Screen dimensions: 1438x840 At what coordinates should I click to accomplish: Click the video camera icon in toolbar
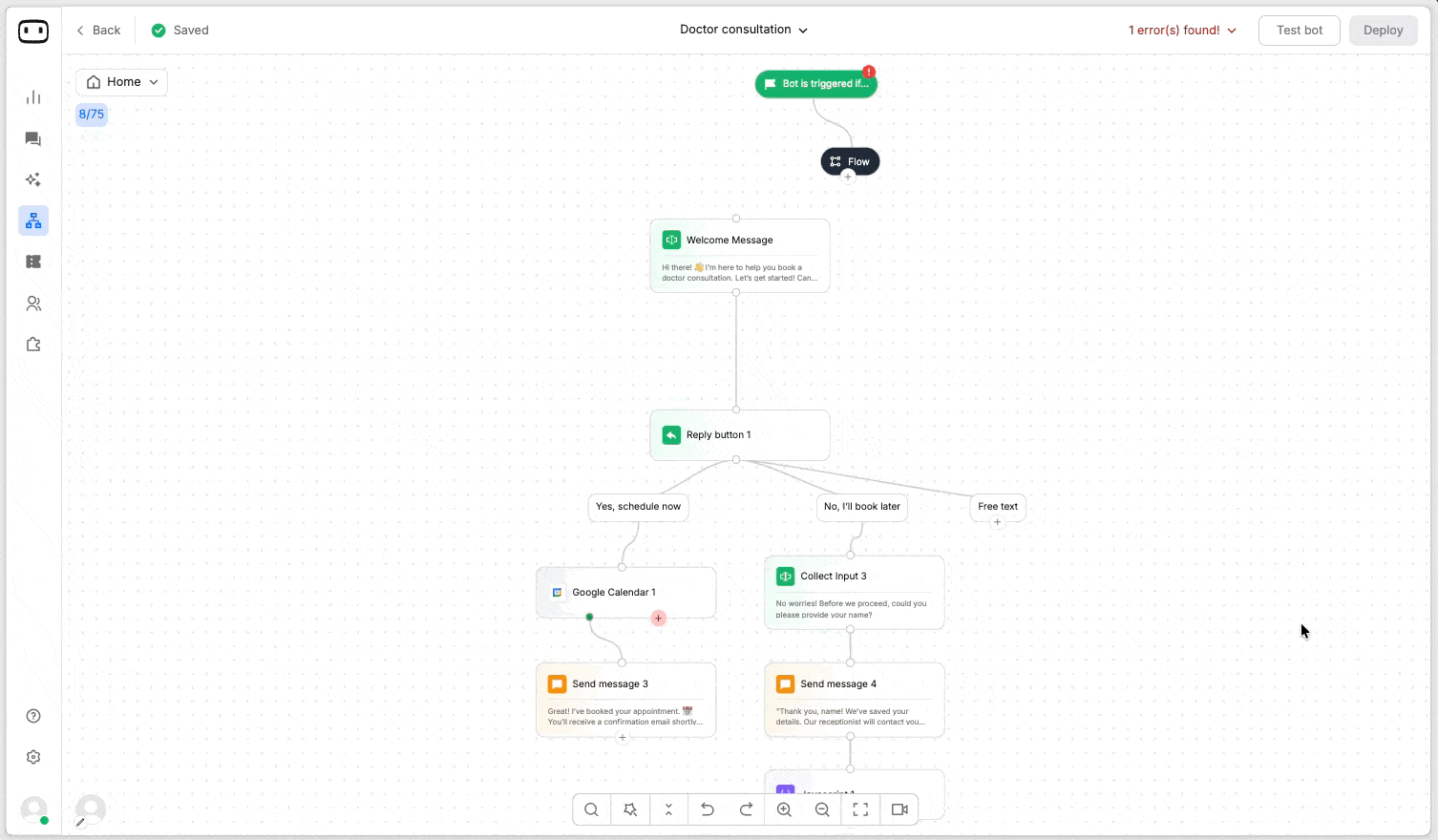899,809
